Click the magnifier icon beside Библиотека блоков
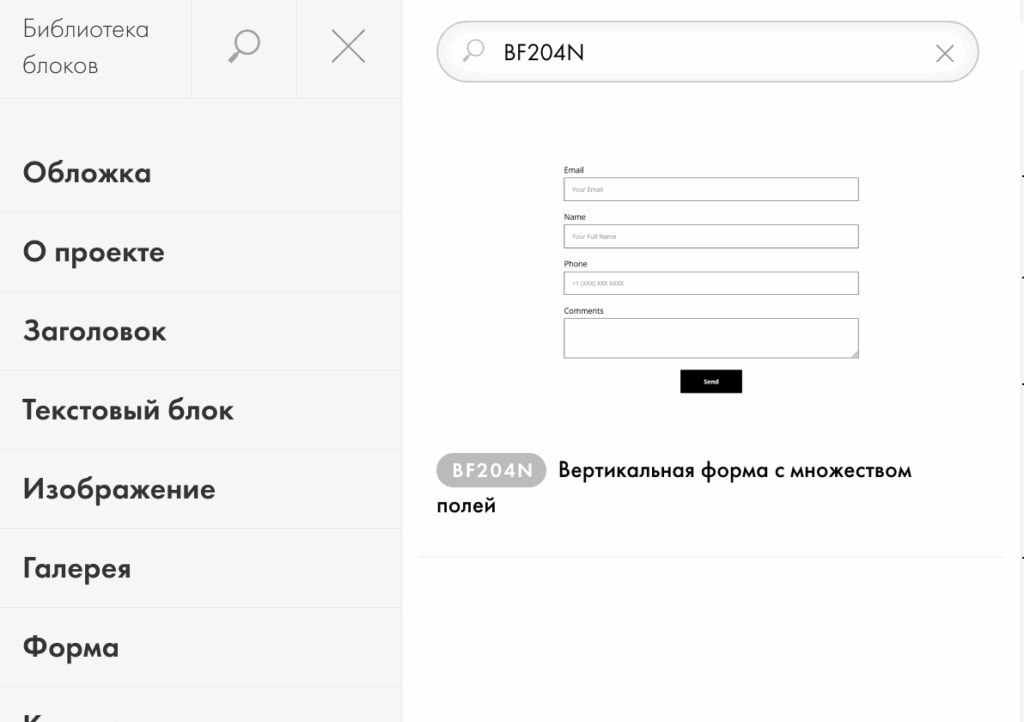This screenshot has width=1024, height=722. click(x=244, y=47)
